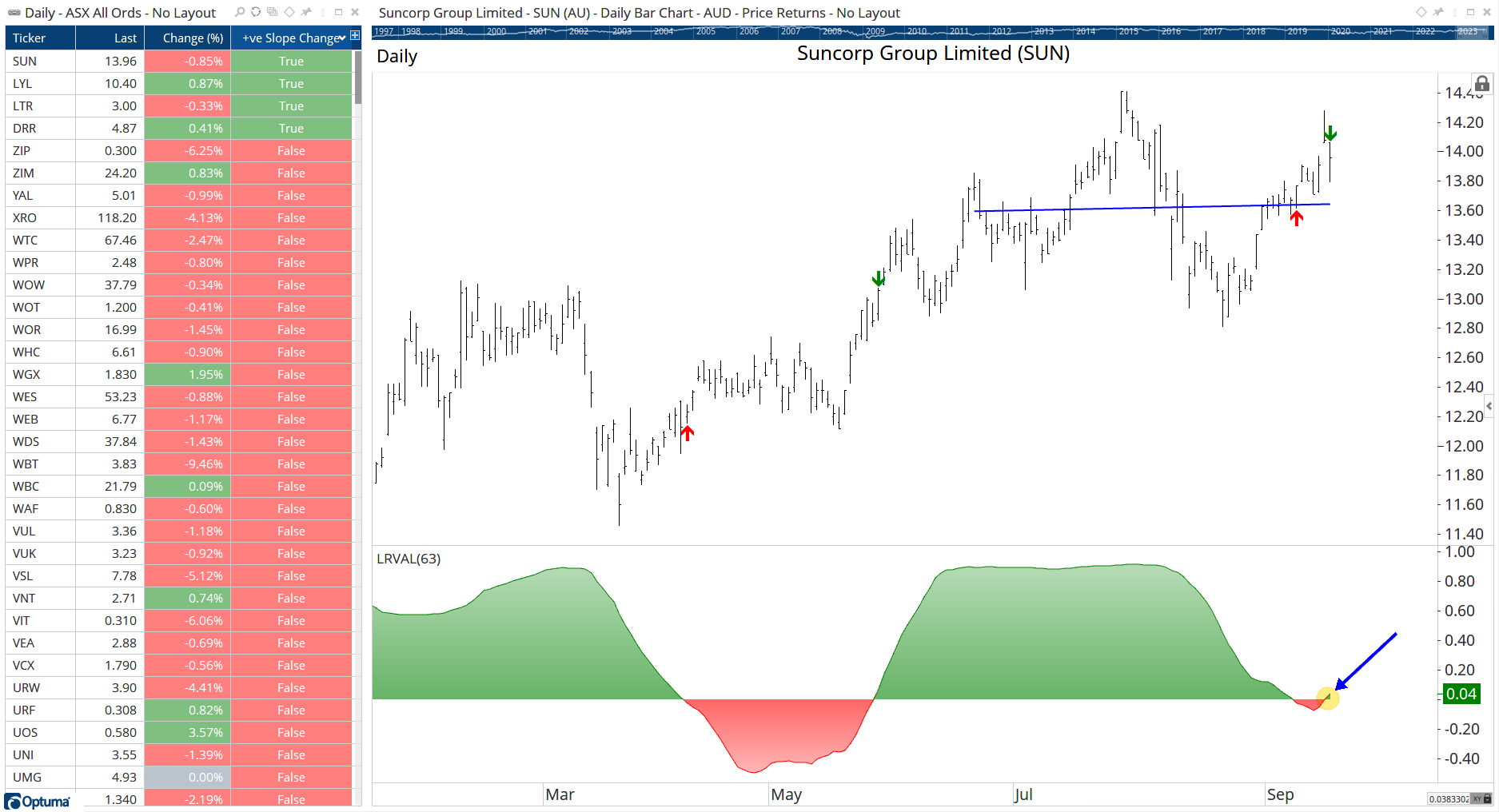Click the yellow highlight circle on LRVAL
Image resolution: width=1499 pixels, height=812 pixels.
point(1327,699)
